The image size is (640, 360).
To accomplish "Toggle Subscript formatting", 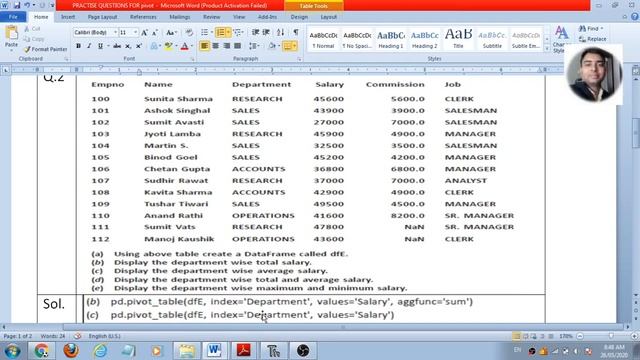I will [128, 46].
